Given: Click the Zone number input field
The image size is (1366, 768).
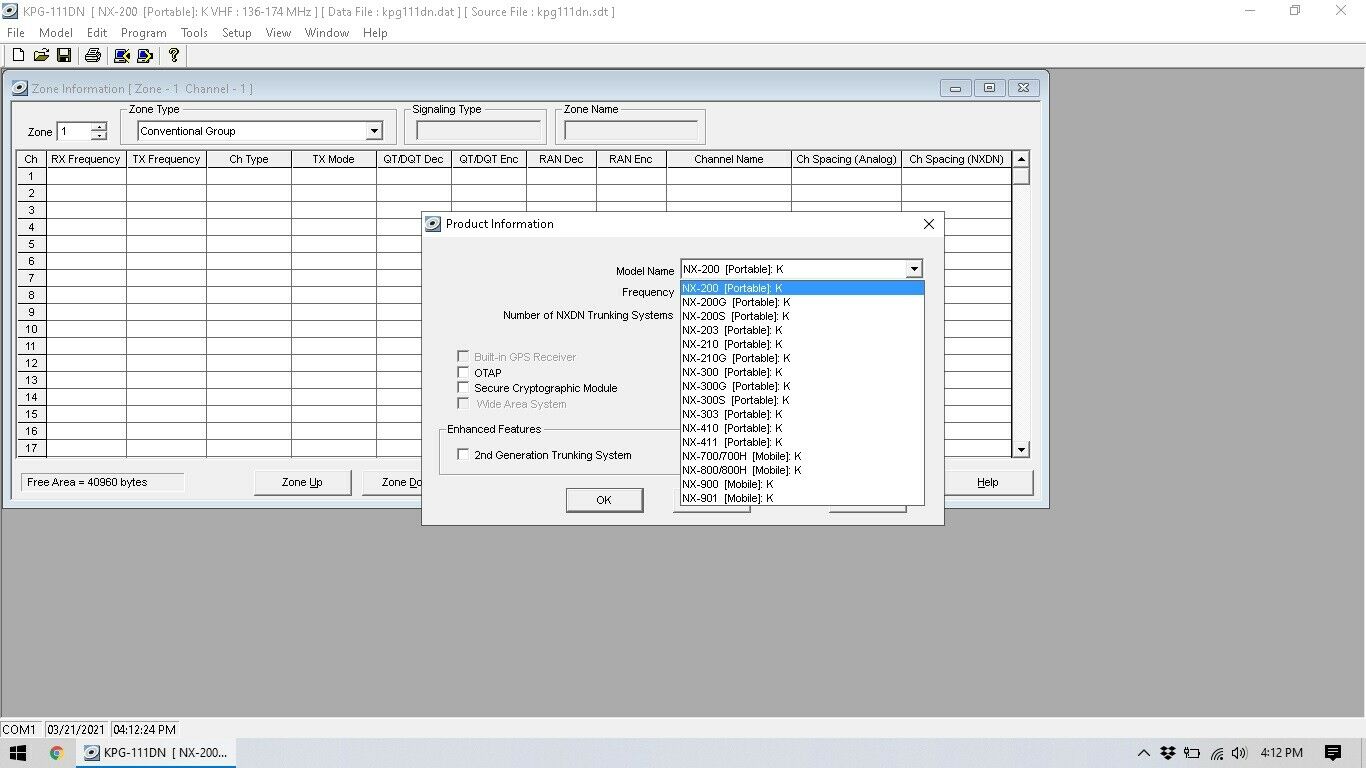Looking at the screenshot, I should (x=74, y=131).
